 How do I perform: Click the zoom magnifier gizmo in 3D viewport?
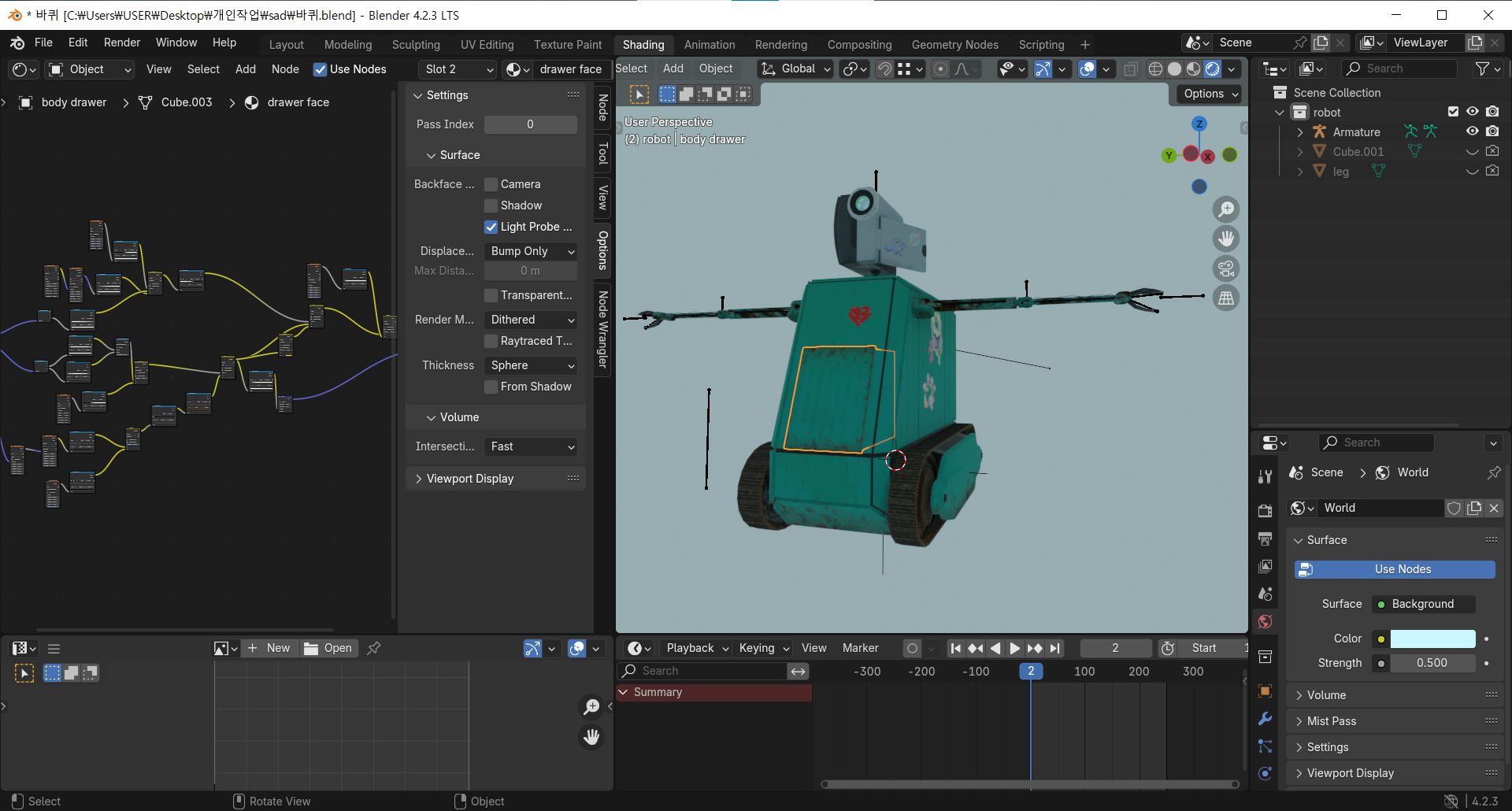(1226, 209)
